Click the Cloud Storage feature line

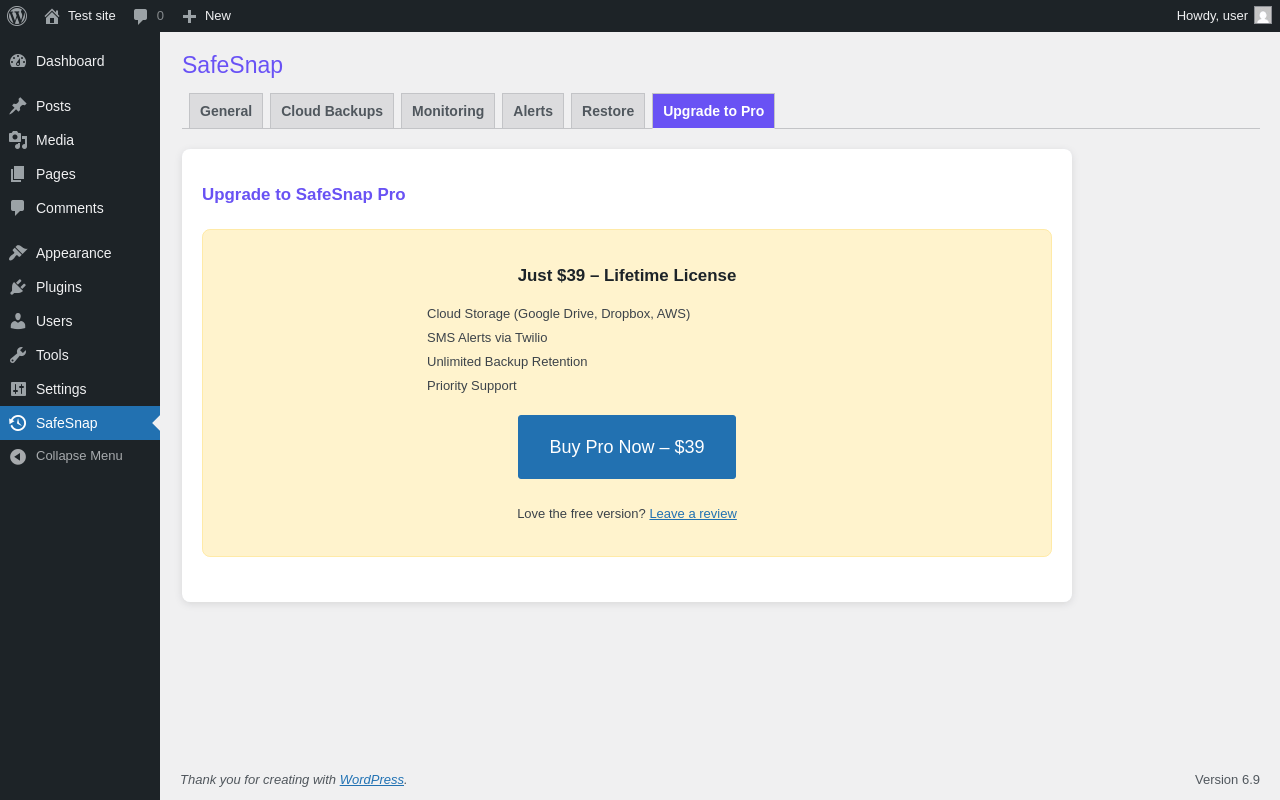click(x=558, y=314)
